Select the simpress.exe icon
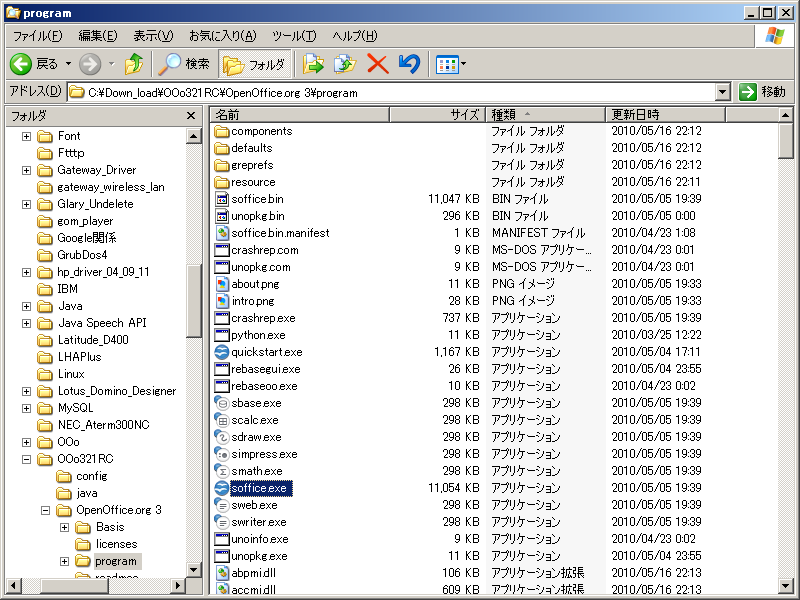The width and height of the screenshot is (800, 600). [x=221, y=454]
